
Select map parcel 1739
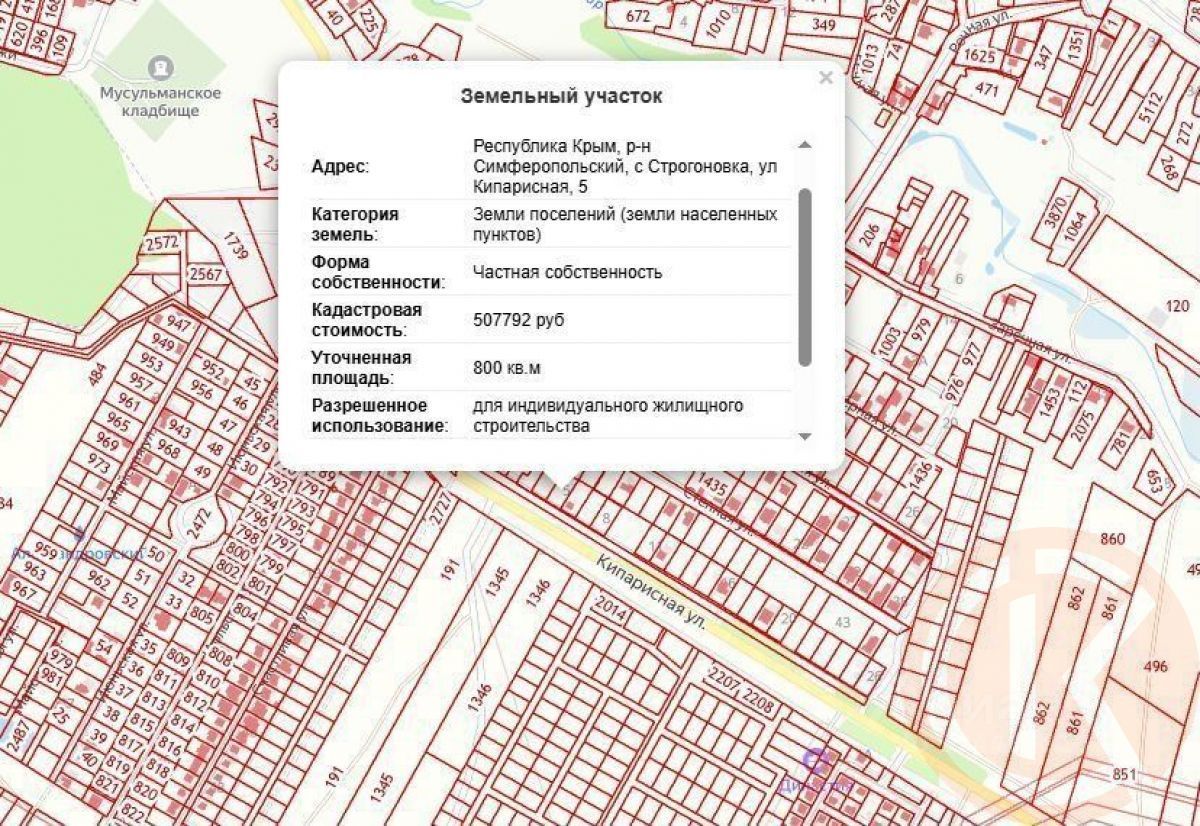(237, 248)
